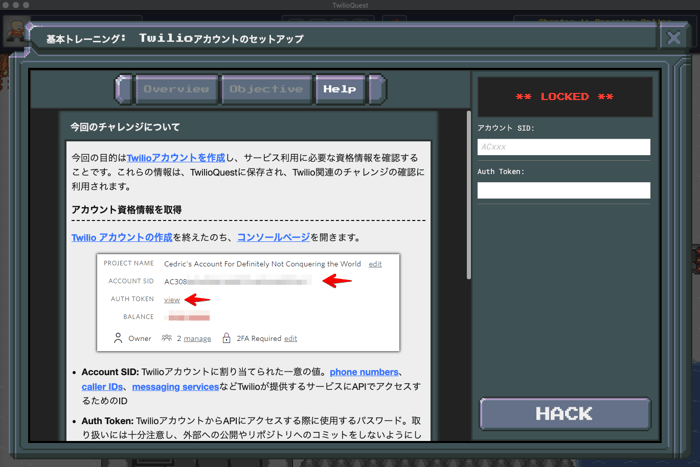Image resolution: width=700 pixels, height=467 pixels.
Task: Select the Help tab
Action: coord(340,89)
